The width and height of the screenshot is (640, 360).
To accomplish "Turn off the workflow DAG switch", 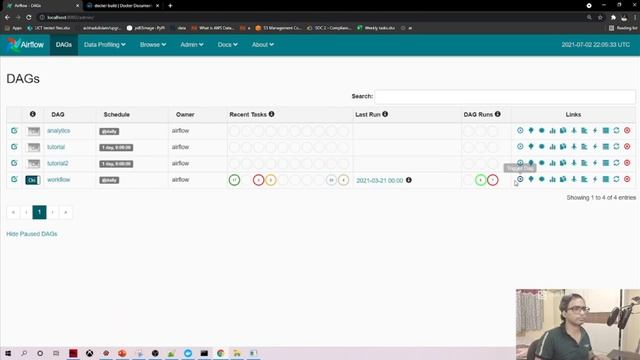I will tap(33, 180).
